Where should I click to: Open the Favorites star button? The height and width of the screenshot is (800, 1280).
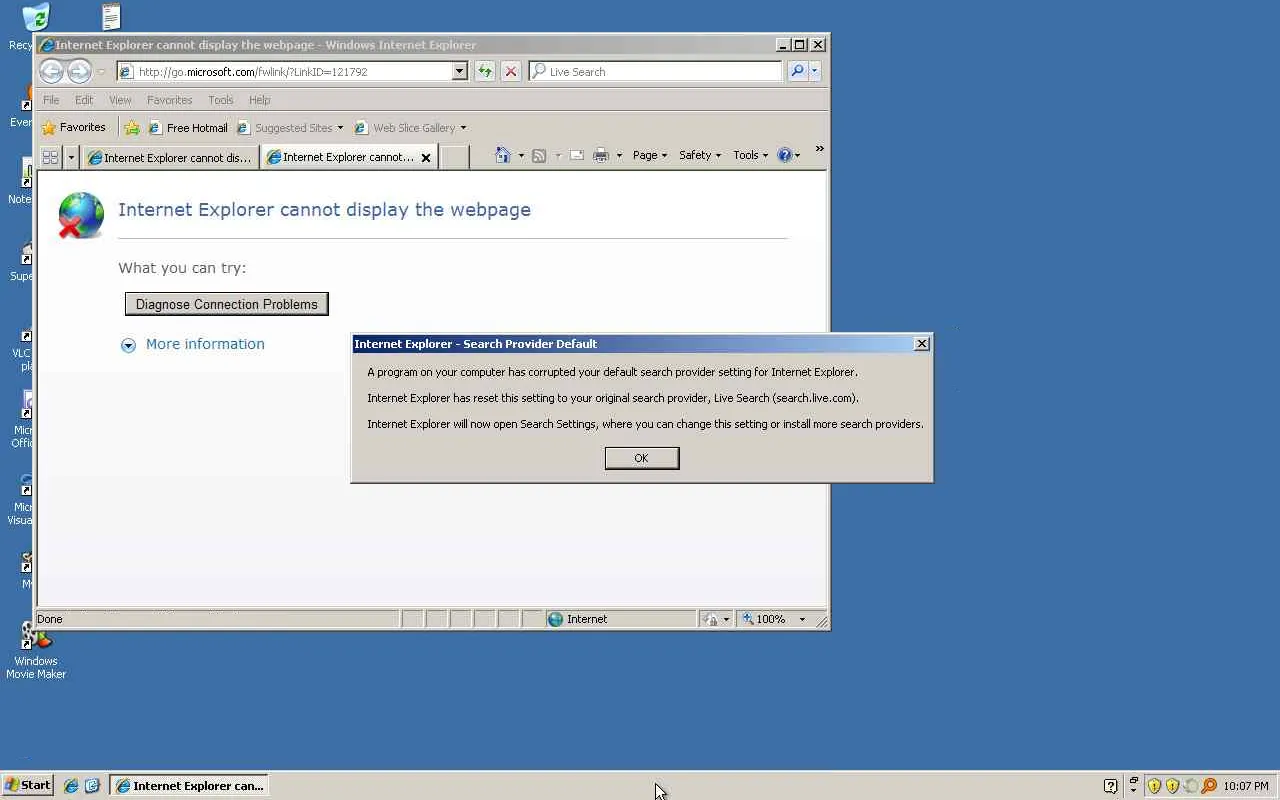pos(73,127)
